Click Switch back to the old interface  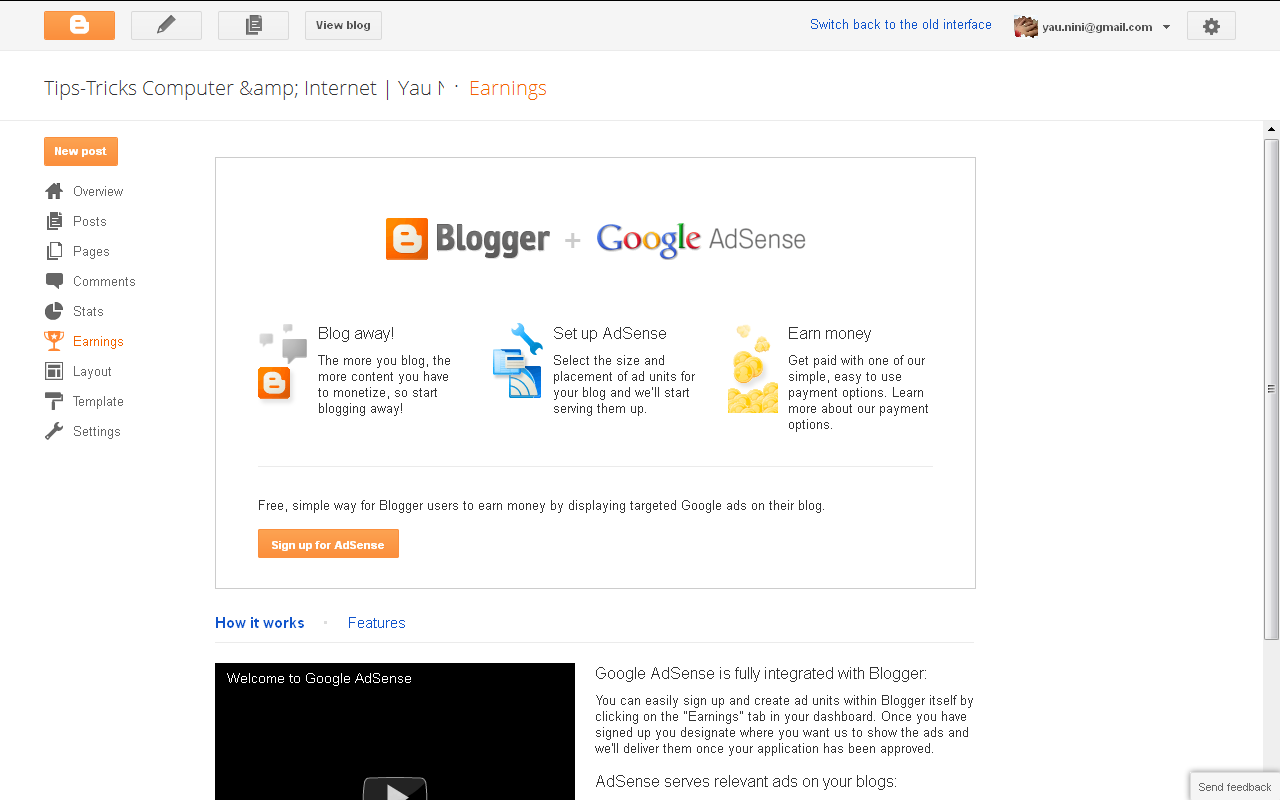coord(901,25)
